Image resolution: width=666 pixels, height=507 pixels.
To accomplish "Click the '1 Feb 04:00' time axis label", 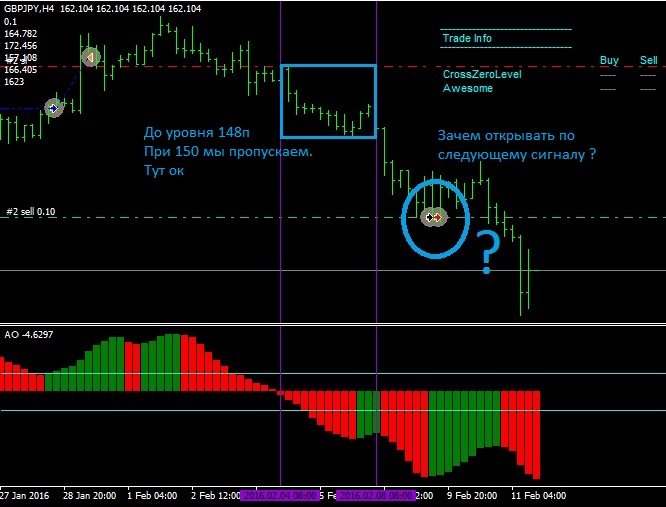I will coord(152,496).
